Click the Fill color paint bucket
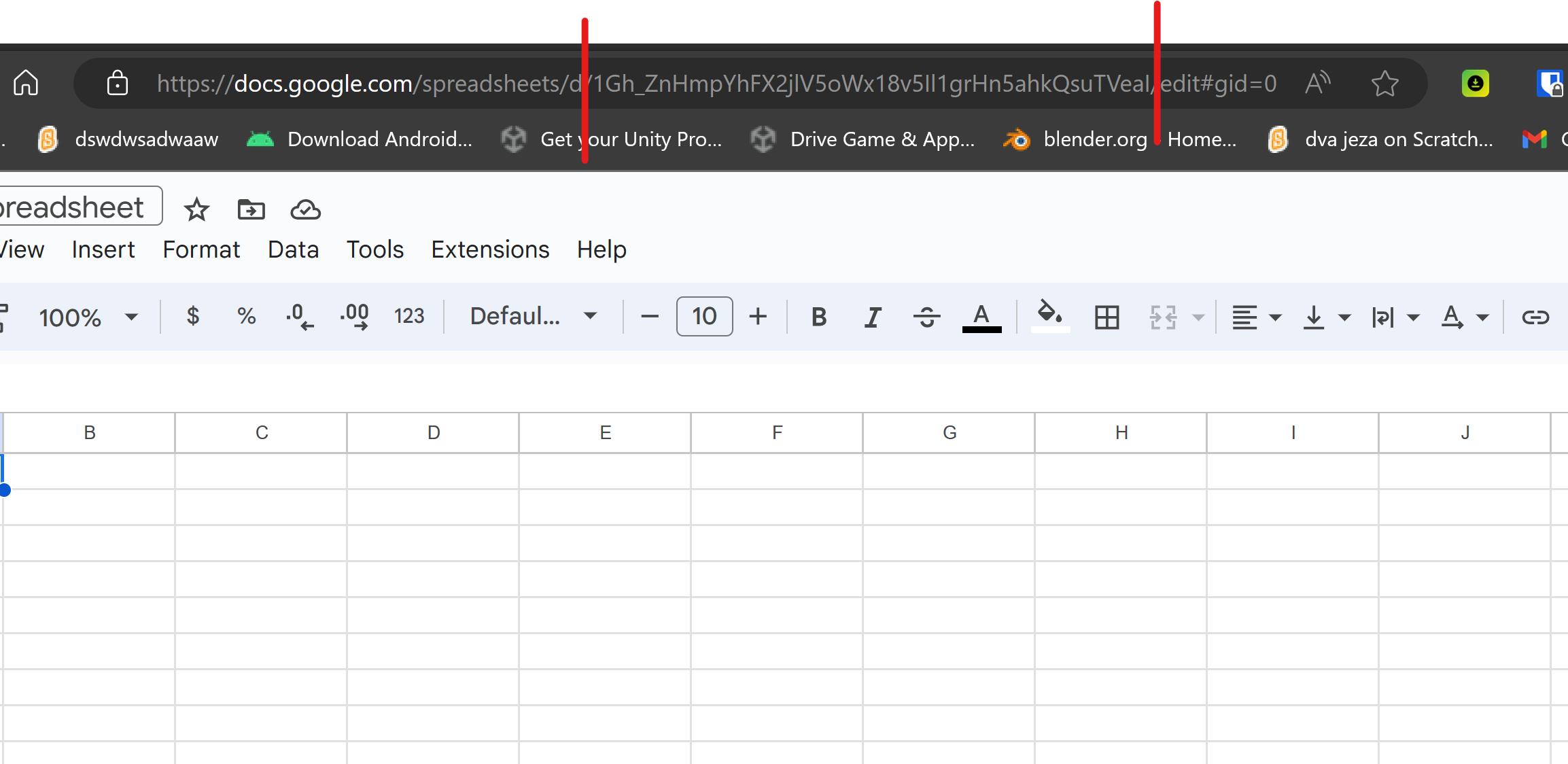 [x=1049, y=315]
